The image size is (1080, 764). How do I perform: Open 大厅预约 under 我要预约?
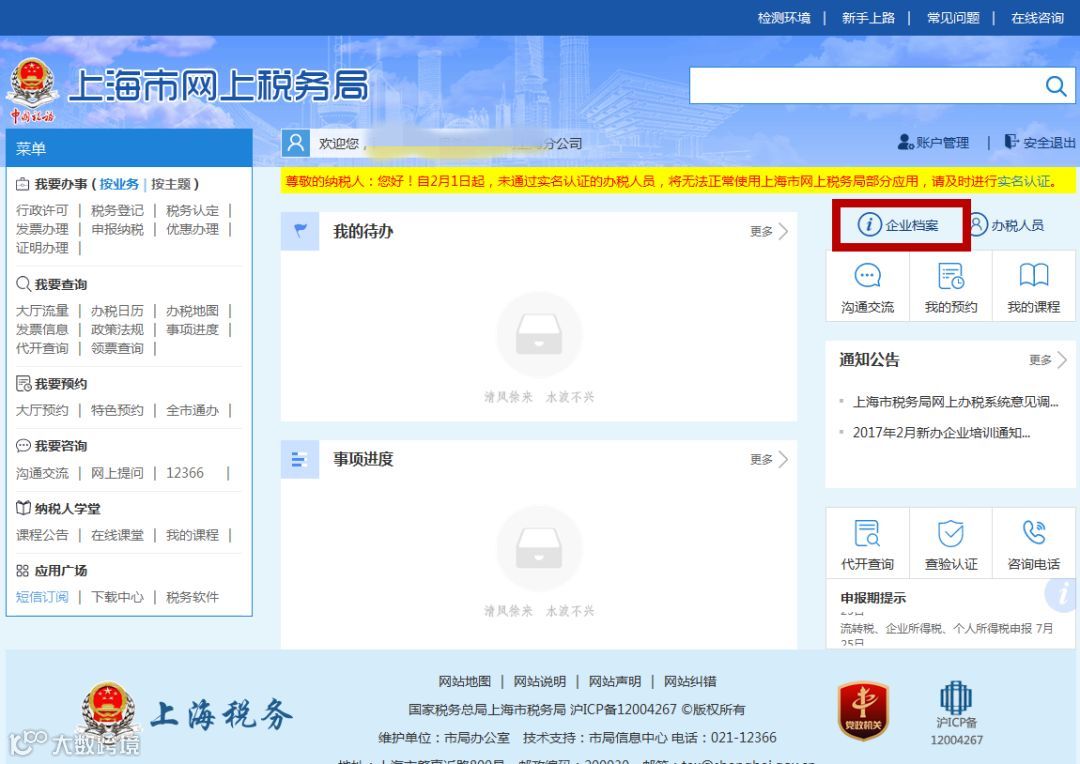tap(42, 411)
